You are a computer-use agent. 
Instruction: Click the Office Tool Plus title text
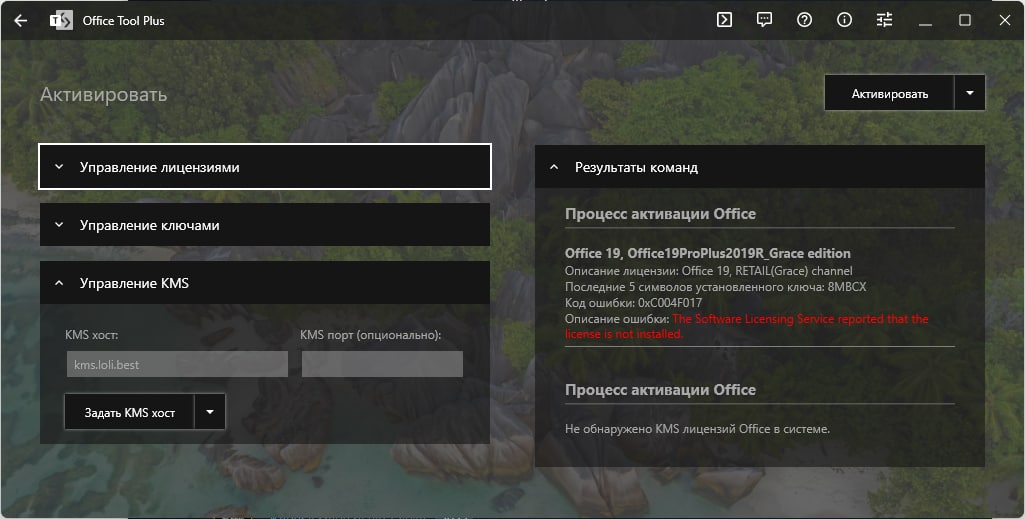point(124,20)
